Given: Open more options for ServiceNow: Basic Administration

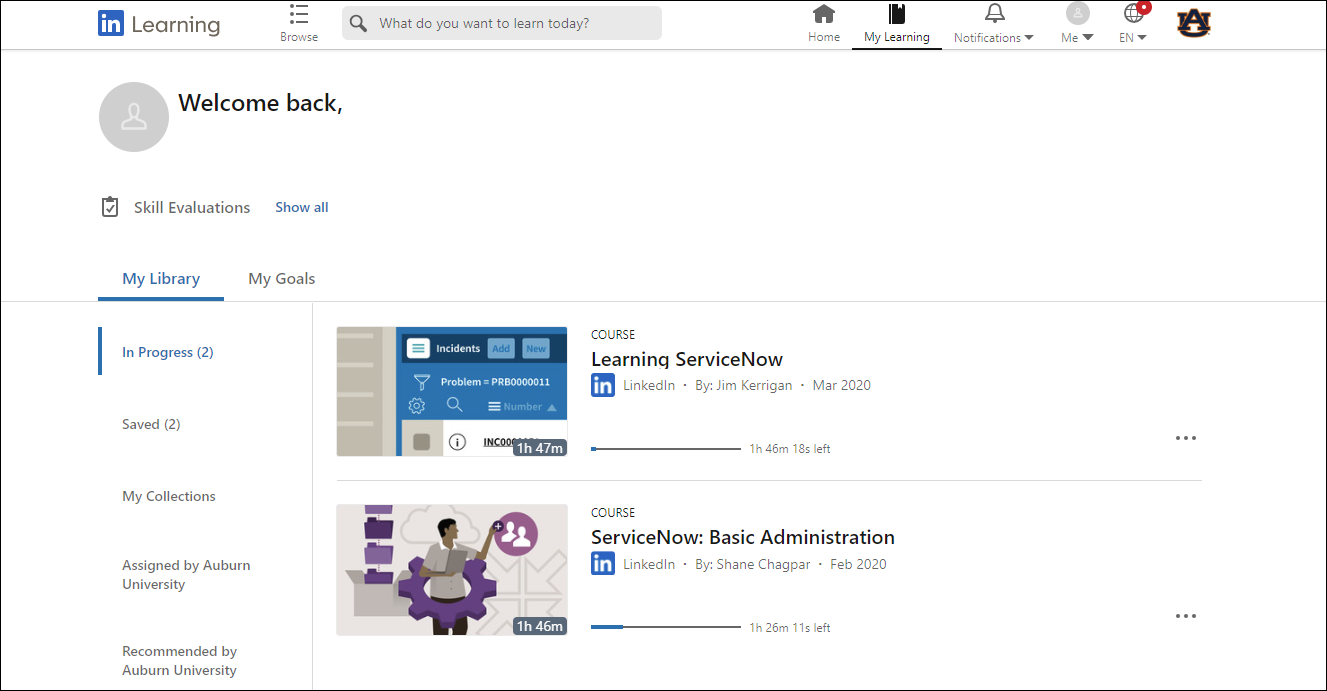Looking at the screenshot, I should pyautogui.click(x=1186, y=616).
